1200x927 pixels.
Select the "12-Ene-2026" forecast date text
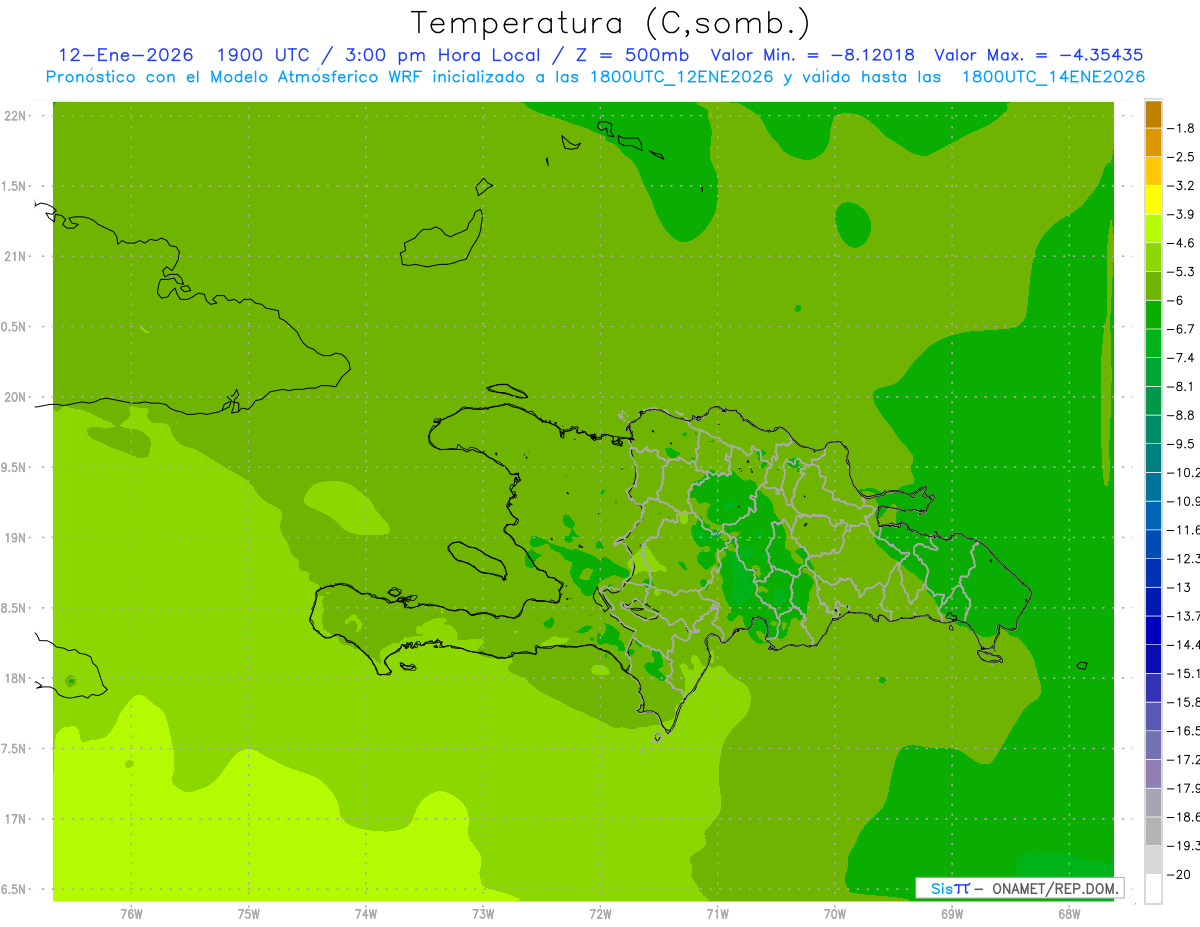point(126,55)
